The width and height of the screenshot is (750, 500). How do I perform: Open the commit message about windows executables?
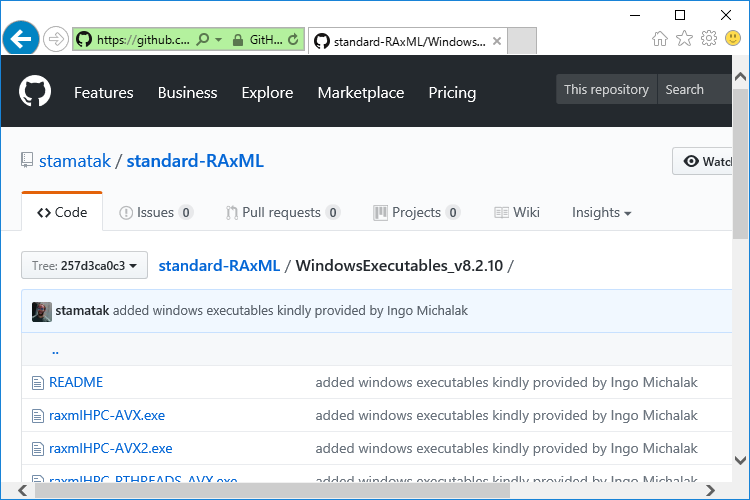tap(290, 311)
